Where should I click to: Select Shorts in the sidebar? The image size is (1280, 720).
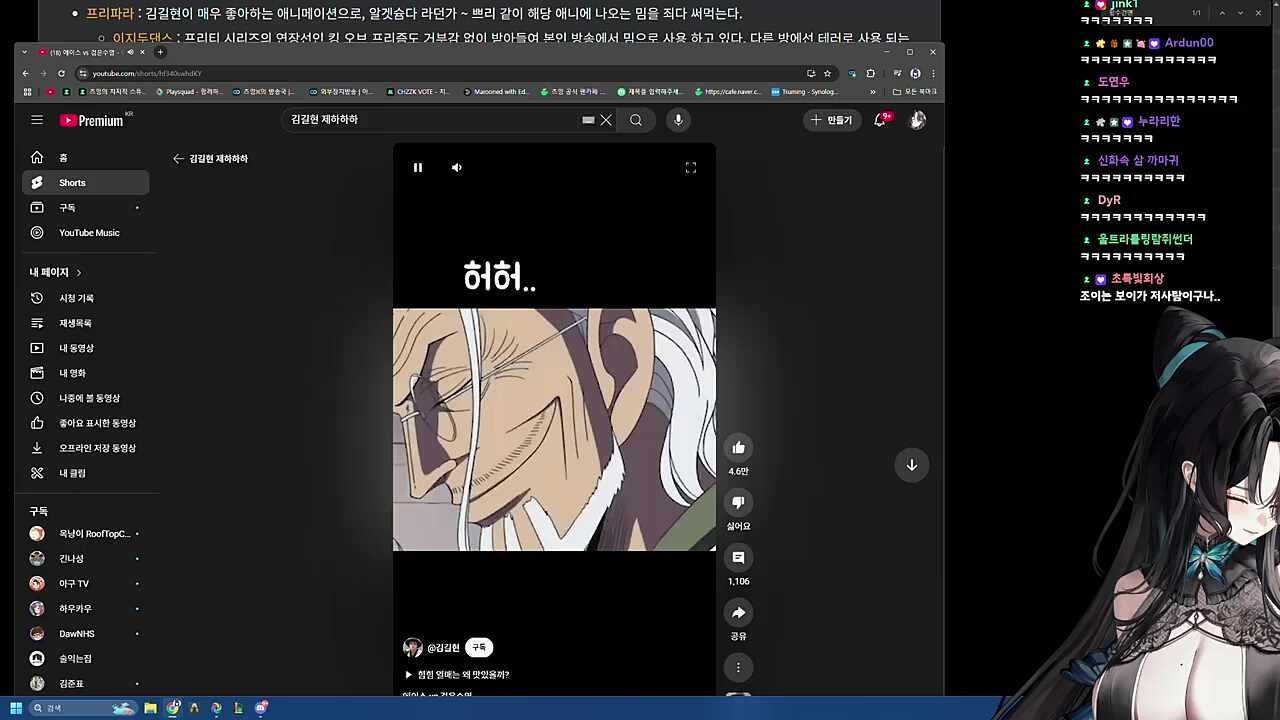[x=85, y=183]
